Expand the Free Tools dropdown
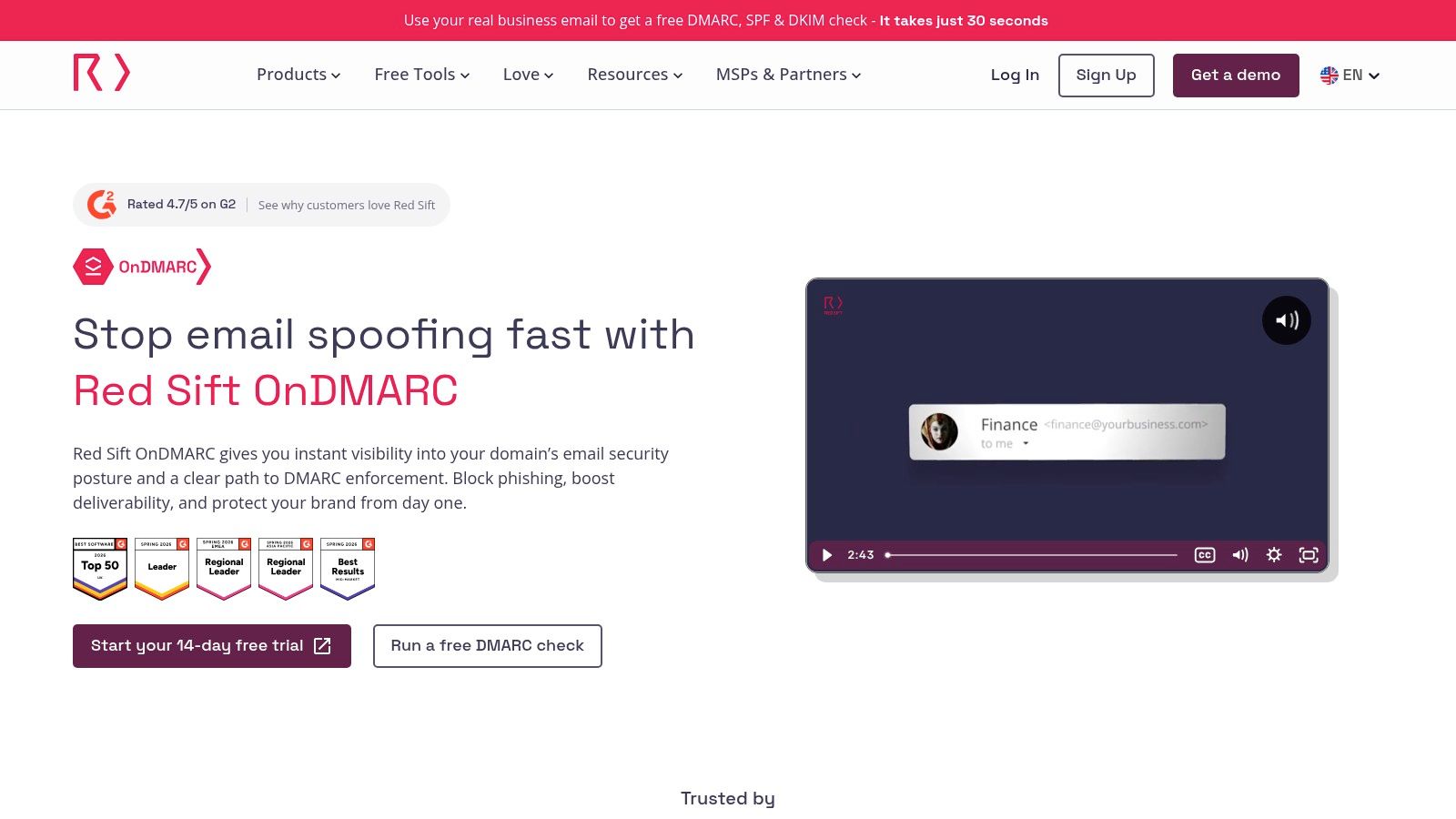Viewport: 1456px width, 819px height. coord(422,75)
